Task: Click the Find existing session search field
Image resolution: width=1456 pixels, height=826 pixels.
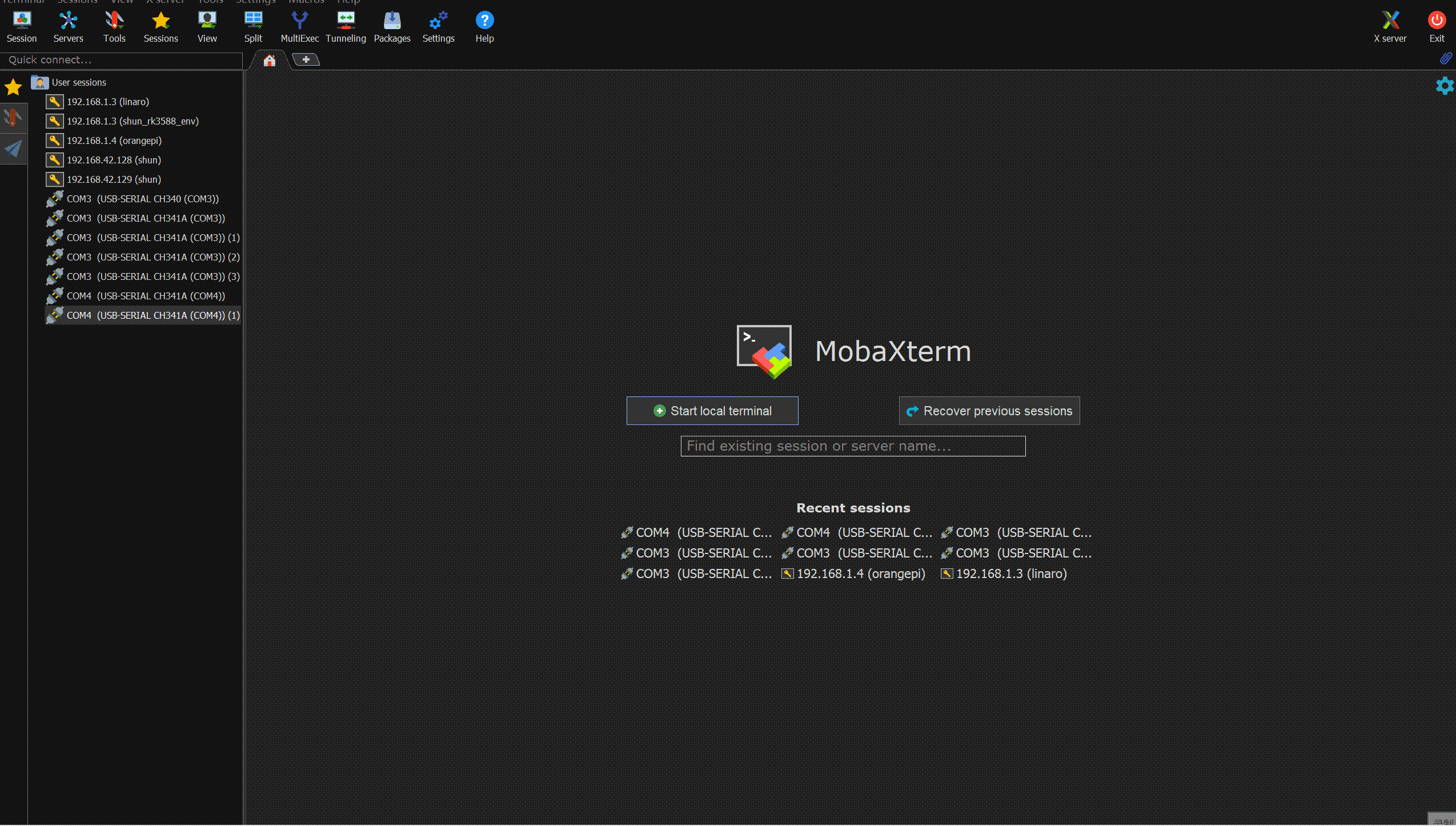Action: pyautogui.click(x=852, y=446)
